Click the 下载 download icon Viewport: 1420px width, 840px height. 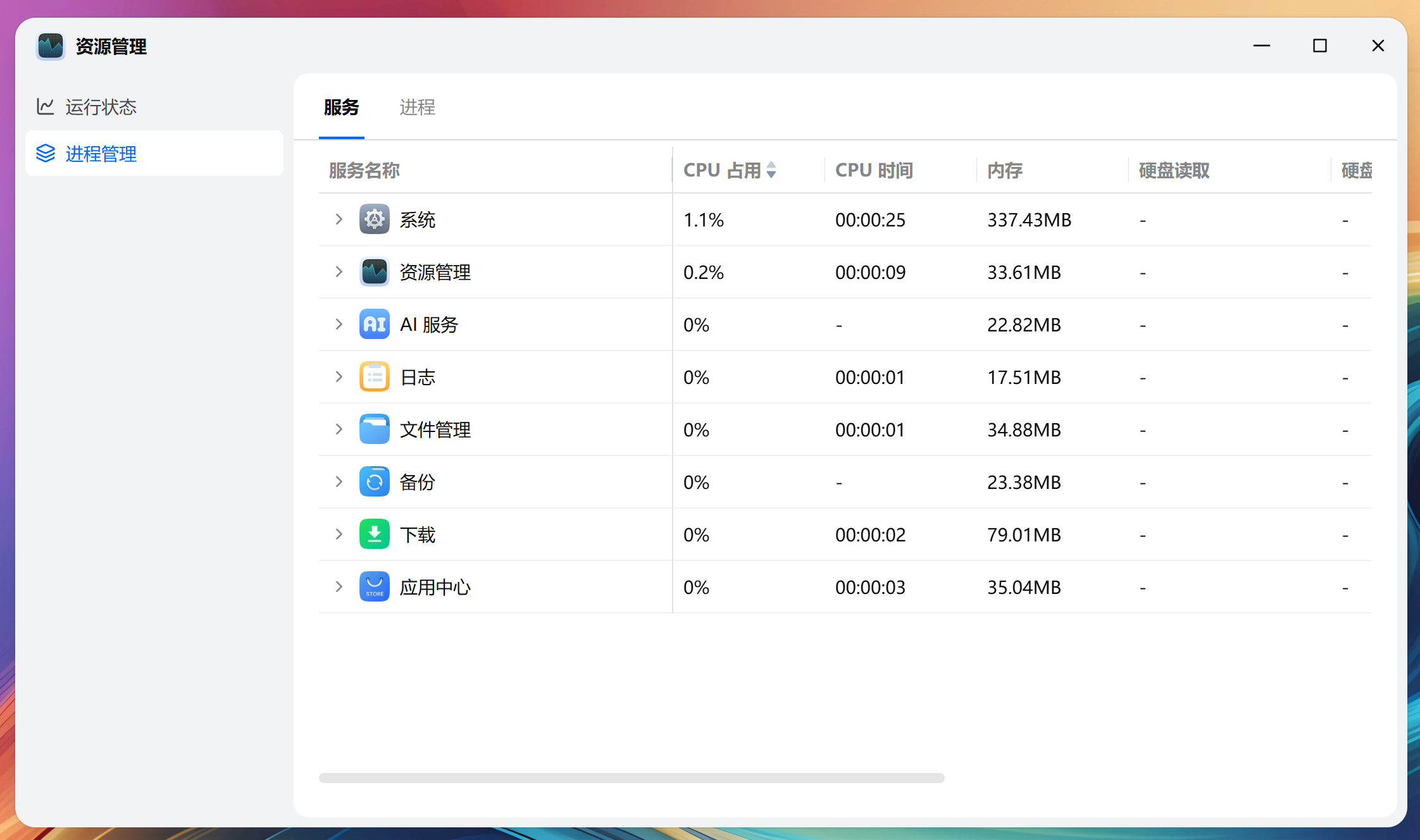coord(374,534)
